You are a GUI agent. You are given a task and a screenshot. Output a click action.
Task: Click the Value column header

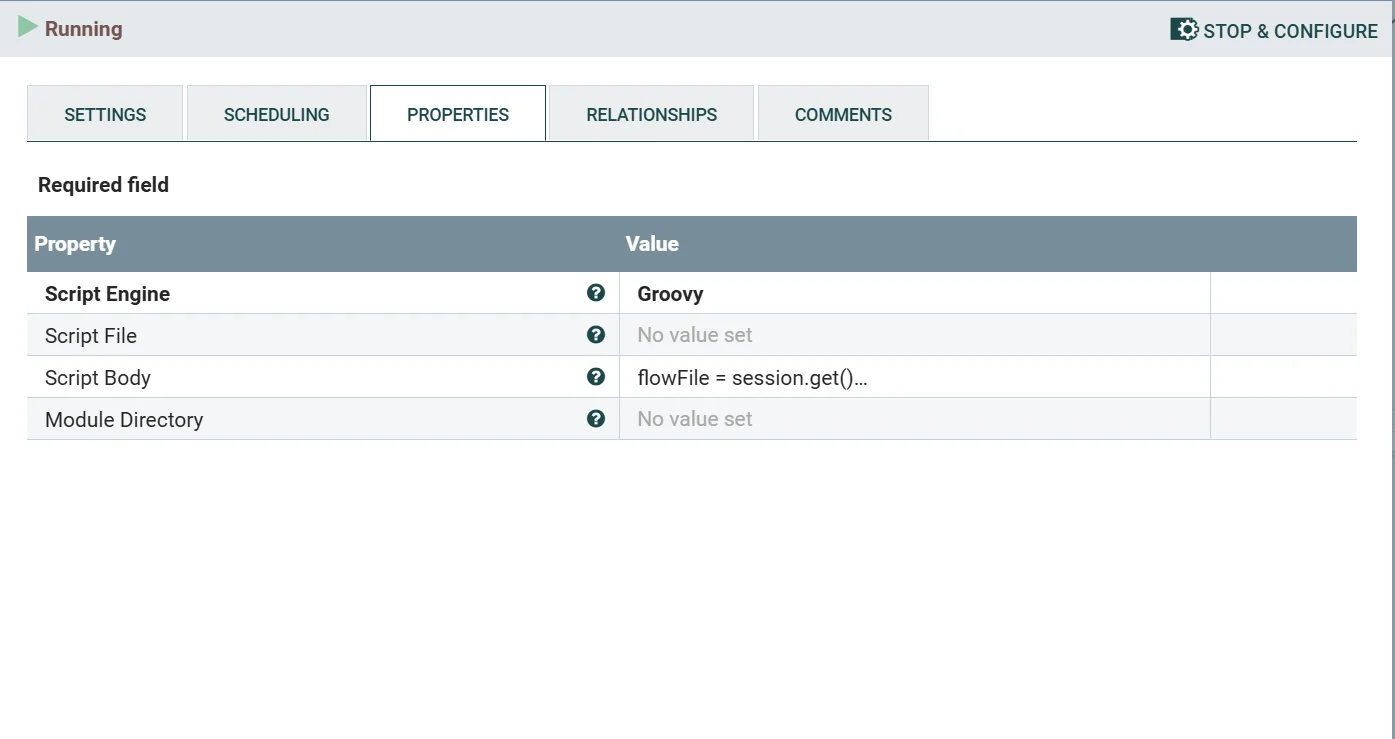pyautogui.click(x=652, y=244)
